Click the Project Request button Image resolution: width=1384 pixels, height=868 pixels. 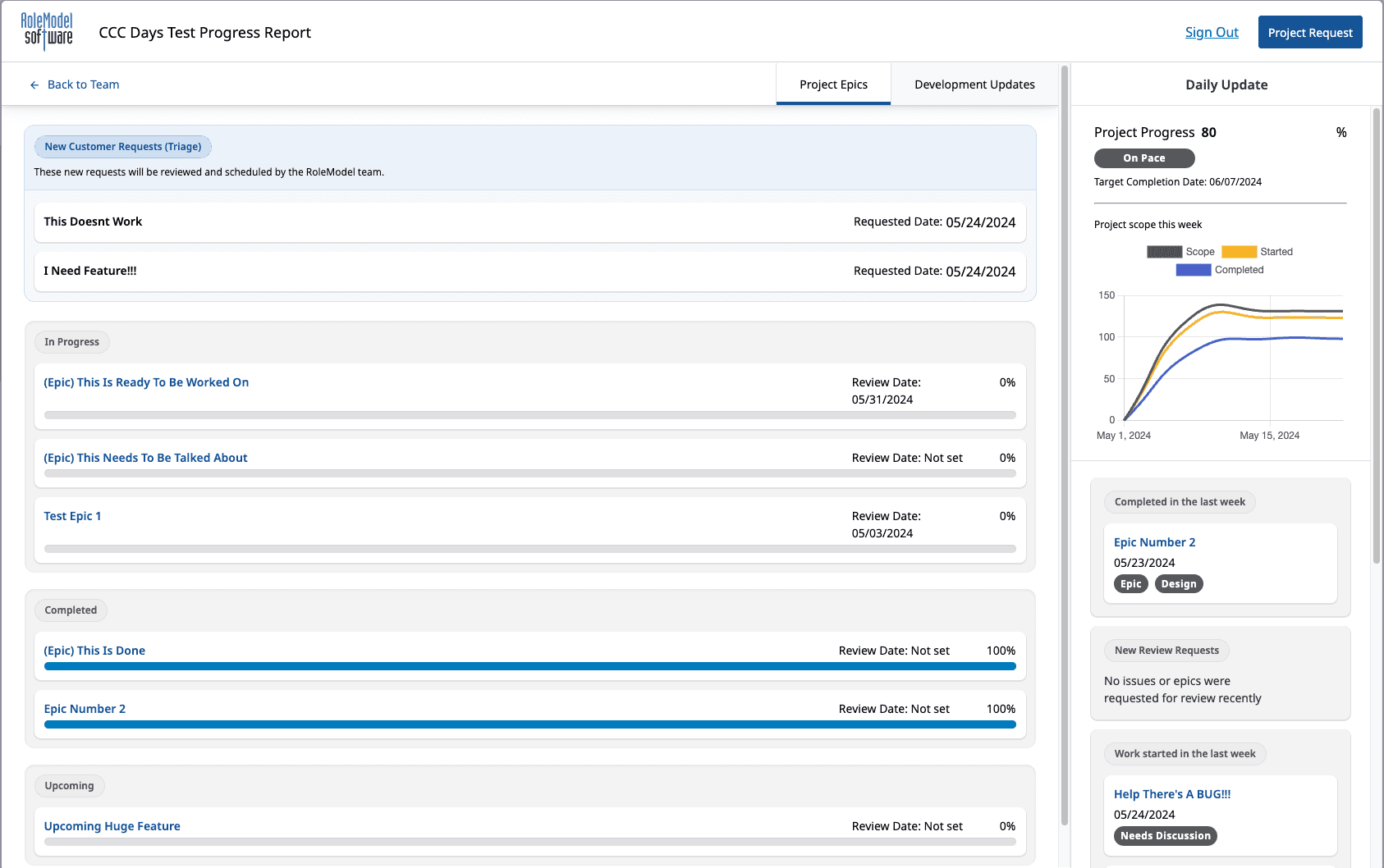coord(1310,32)
